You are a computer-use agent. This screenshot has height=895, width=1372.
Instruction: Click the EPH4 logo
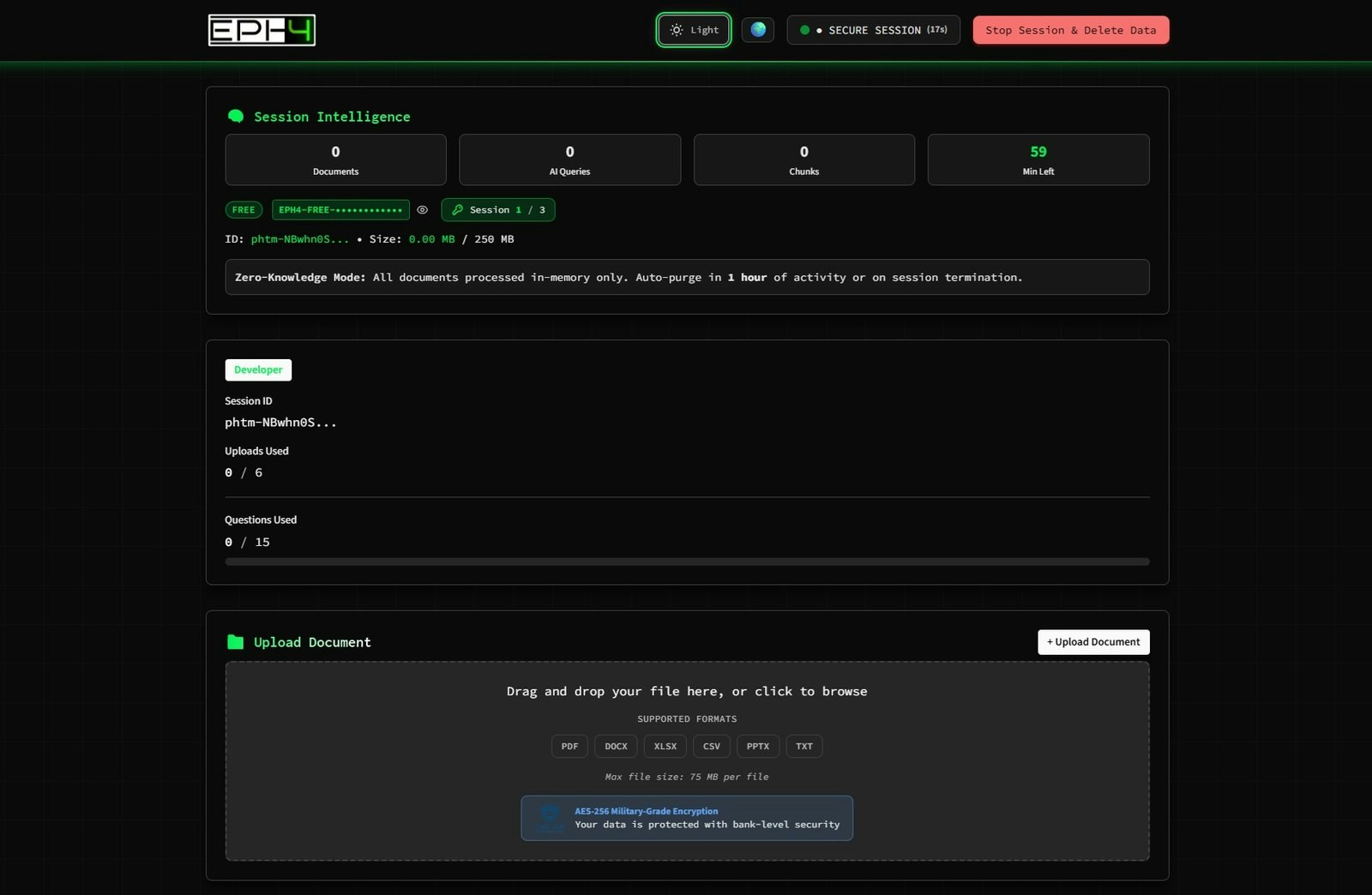point(262,29)
